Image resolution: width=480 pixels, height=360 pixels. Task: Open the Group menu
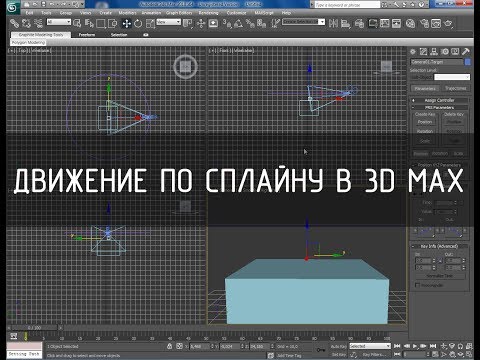click(x=66, y=13)
